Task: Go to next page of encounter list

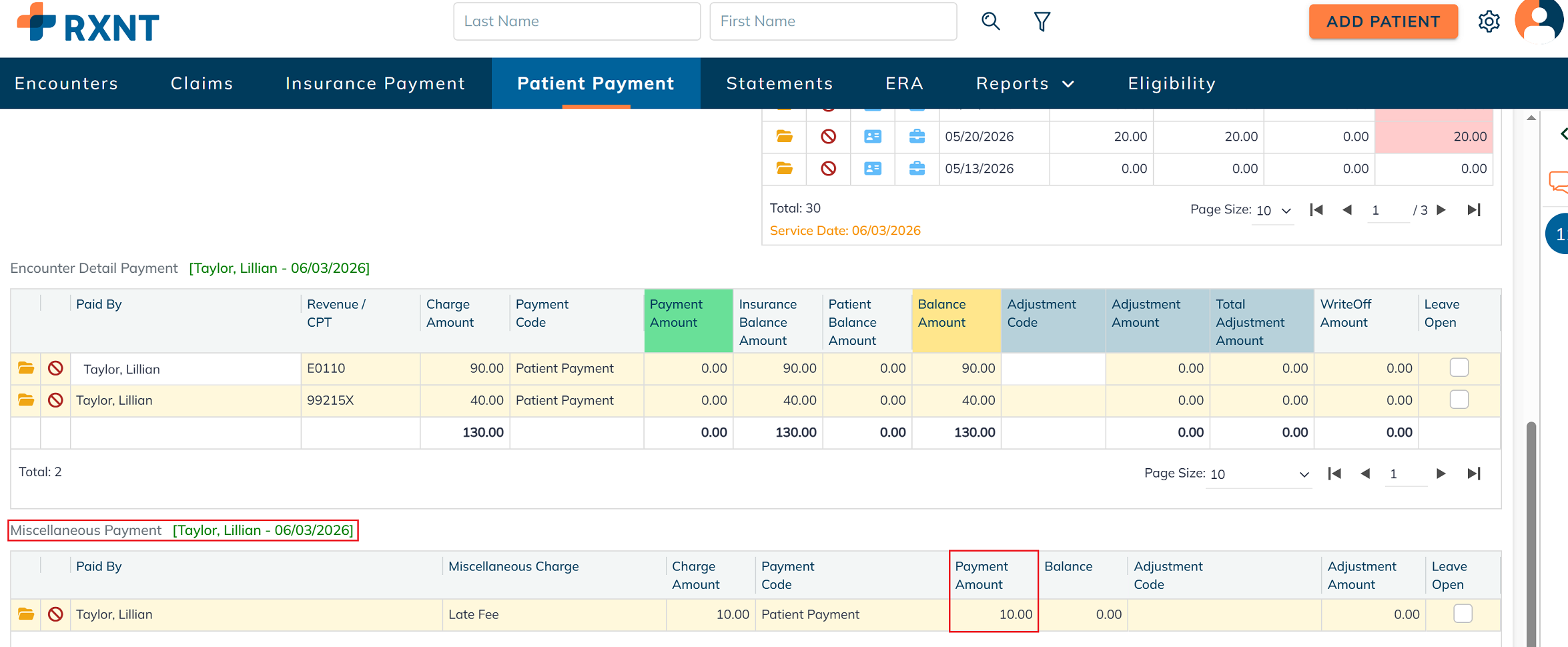Action: [x=1441, y=210]
